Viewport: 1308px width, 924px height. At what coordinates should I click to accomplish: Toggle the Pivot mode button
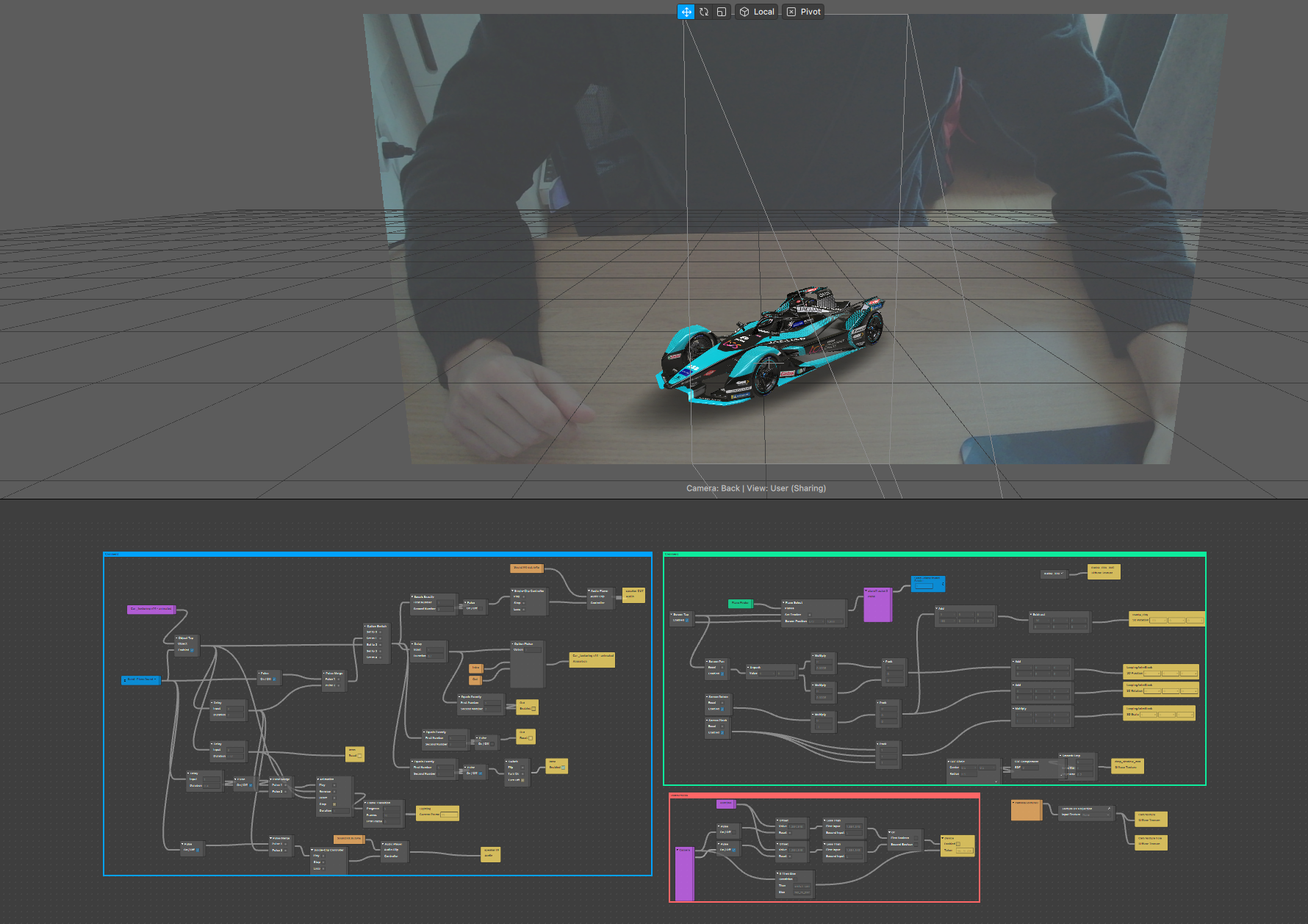click(803, 12)
